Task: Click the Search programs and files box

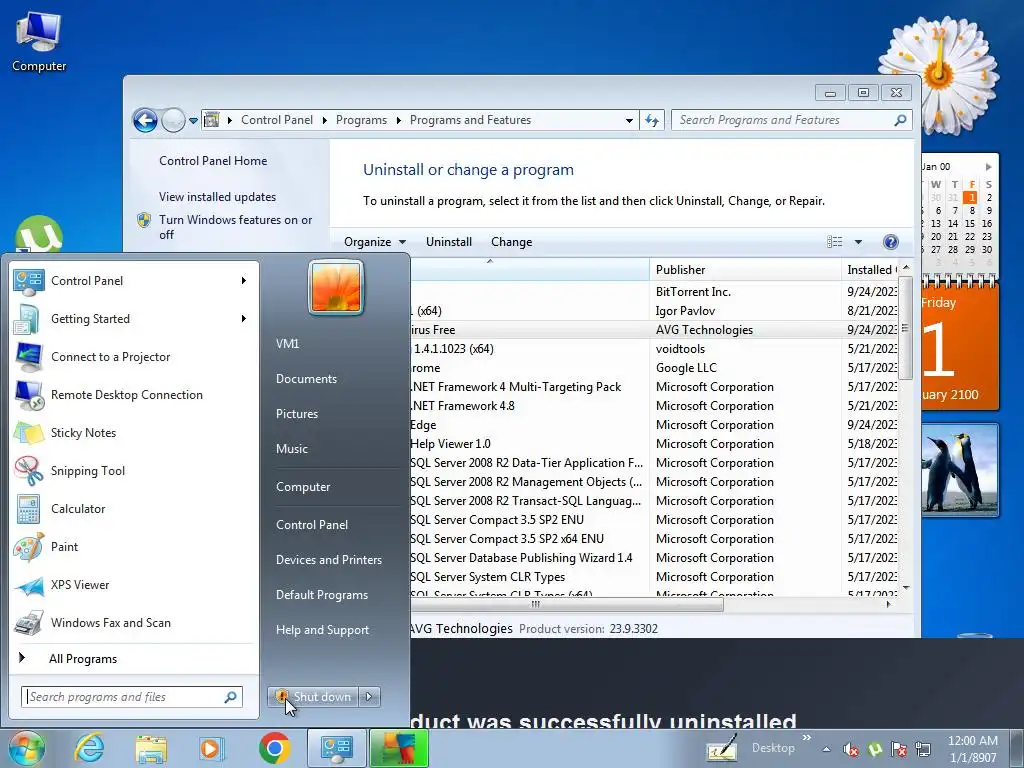Action: click(x=132, y=697)
